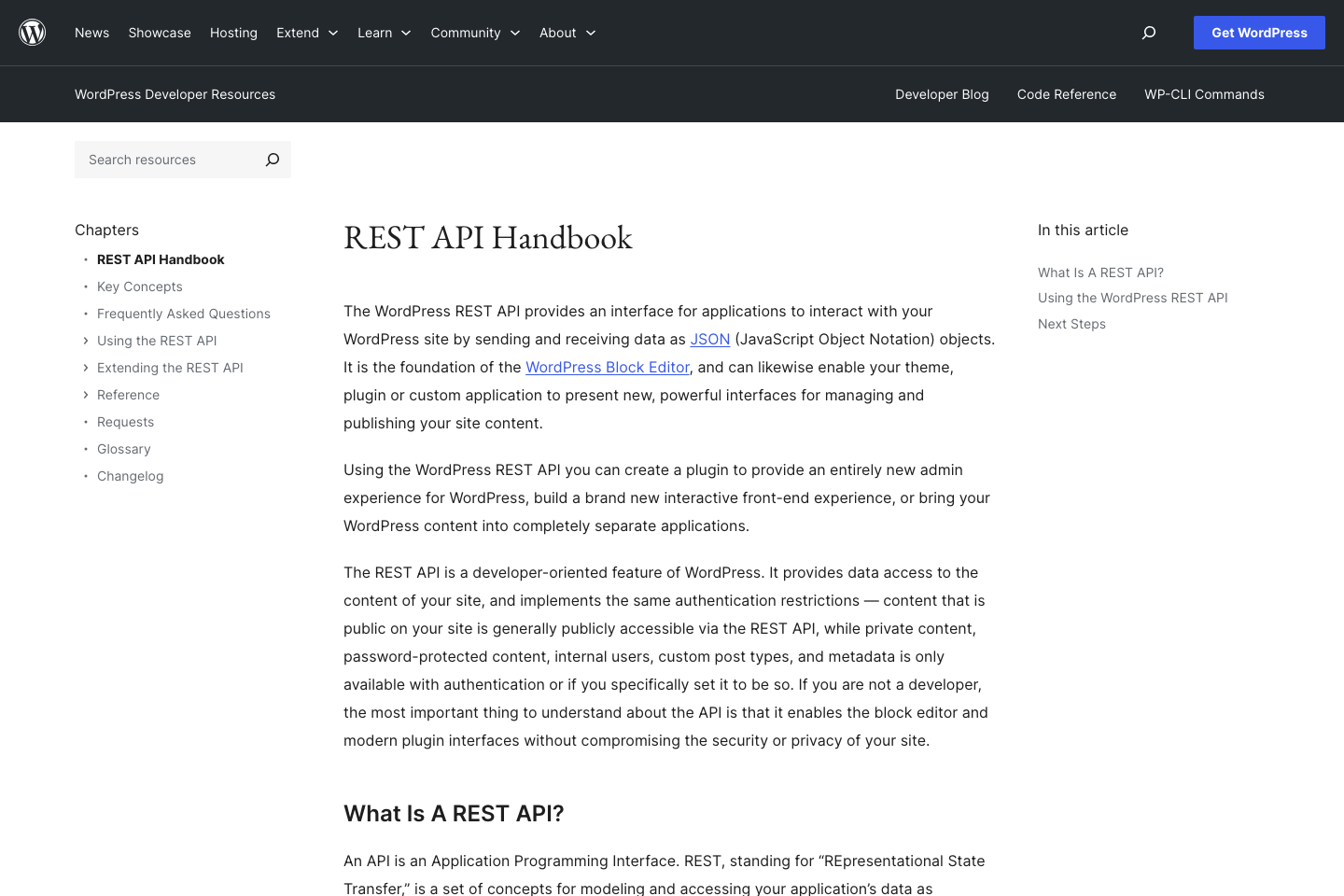The width and height of the screenshot is (1344, 896).
Task: Open the Extend dropdown menu
Action: 307,33
